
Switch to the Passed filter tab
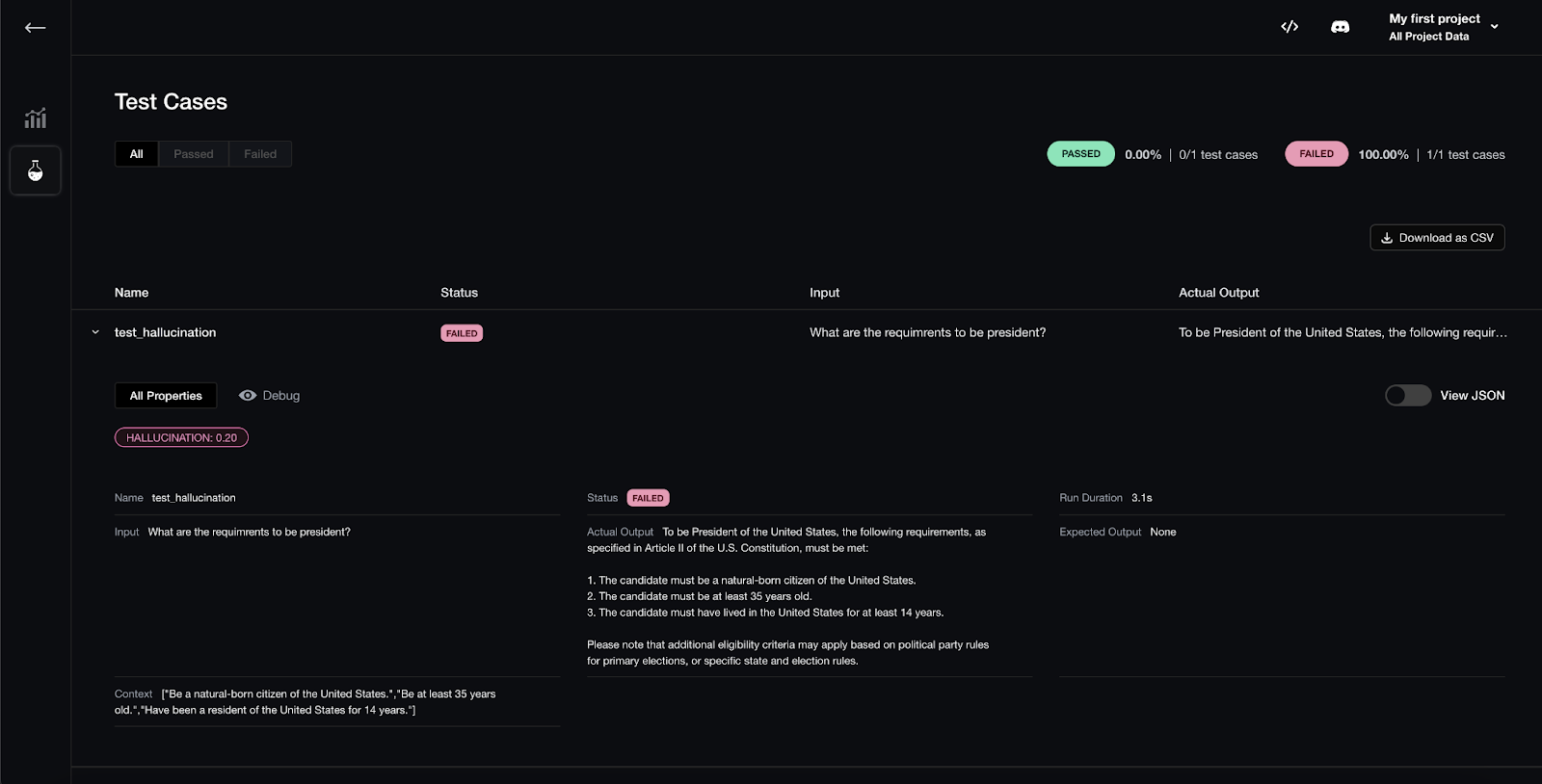coord(194,154)
